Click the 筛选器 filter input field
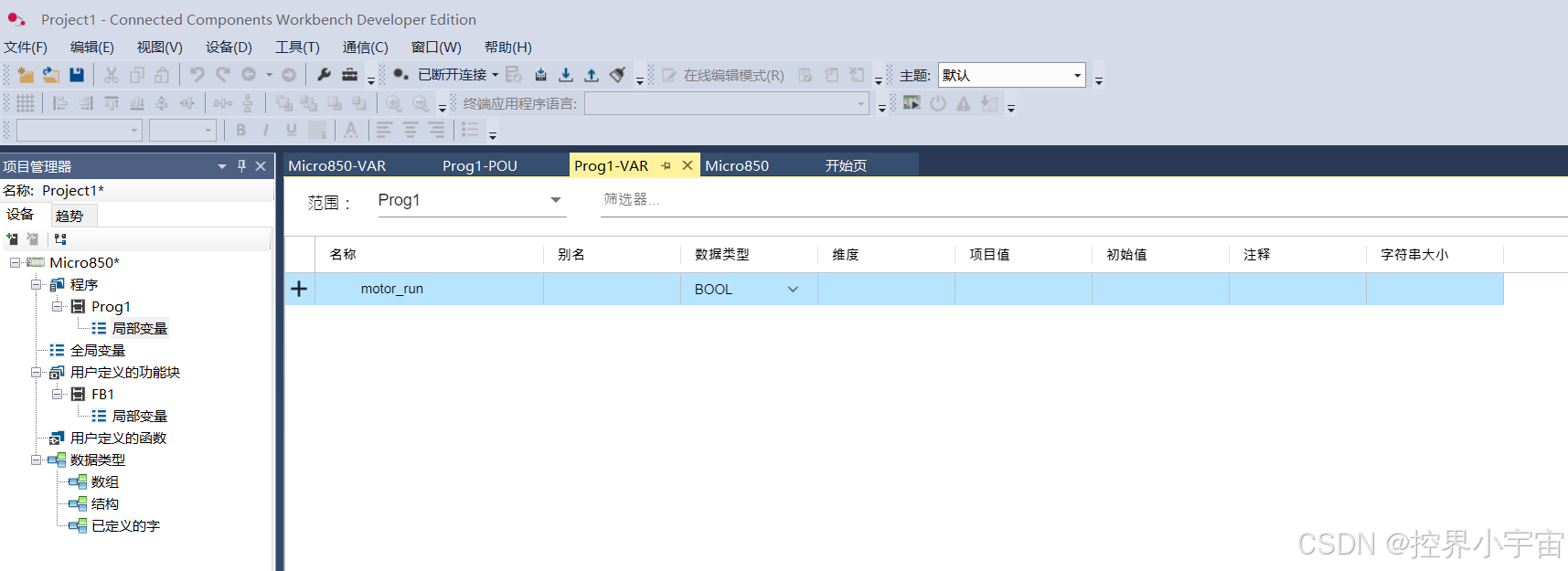1568x571 pixels. [x=1083, y=200]
